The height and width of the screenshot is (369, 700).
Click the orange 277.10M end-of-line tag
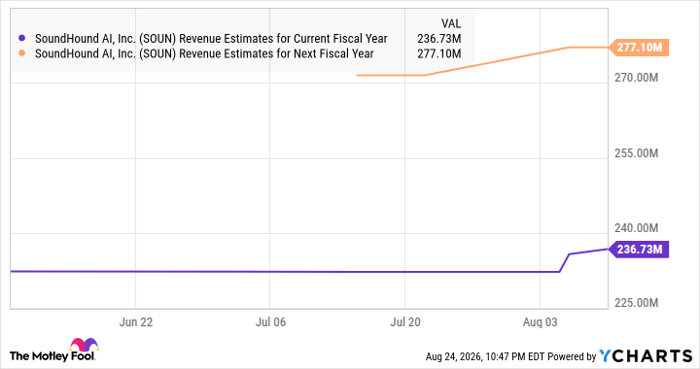click(x=639, y=47)
